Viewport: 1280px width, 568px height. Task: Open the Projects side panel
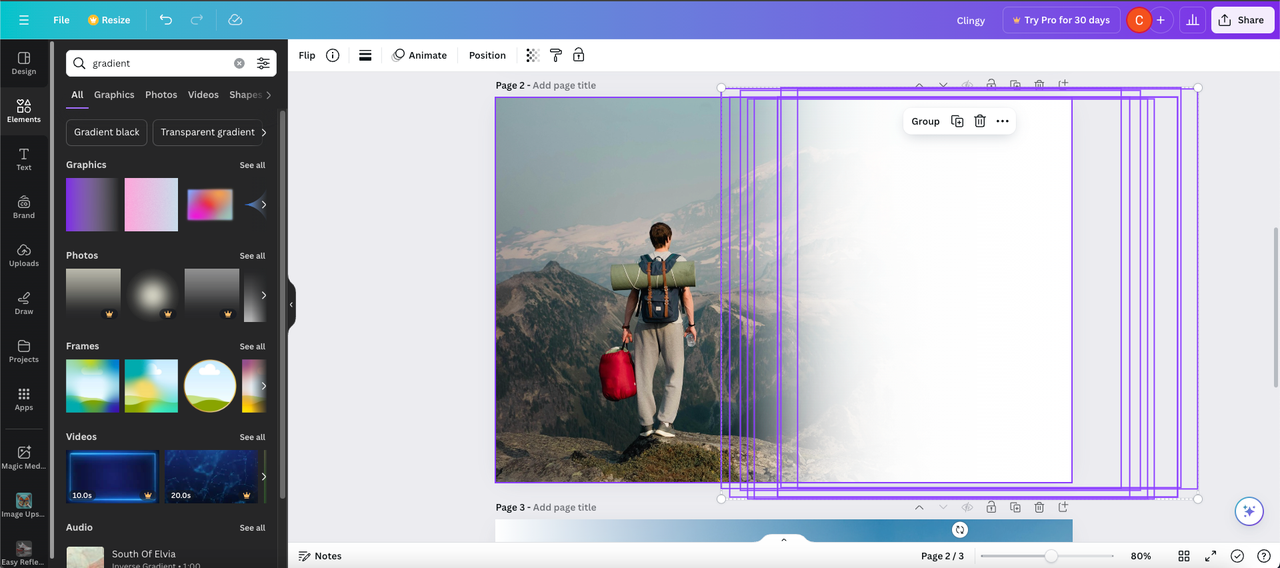pos(24,351)
